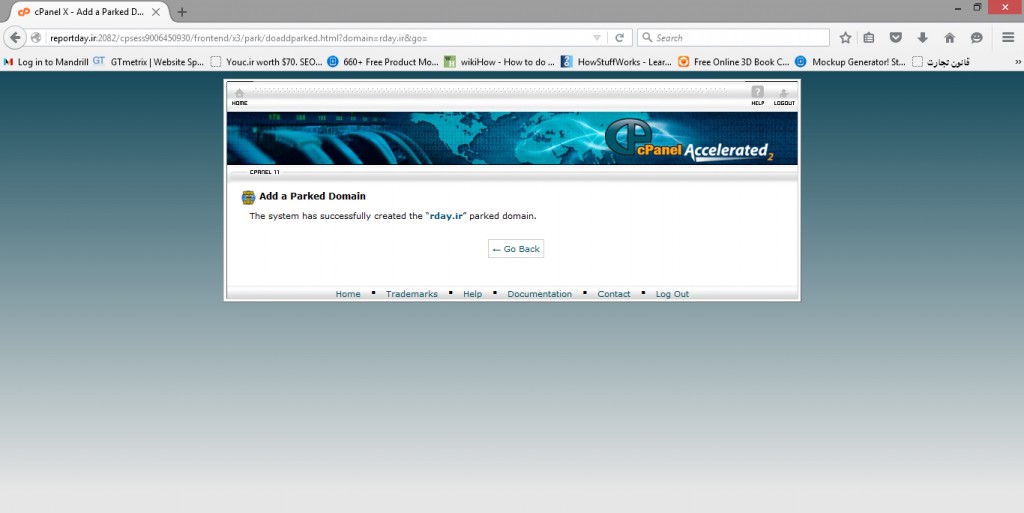
Task: Open cPanel Help question mark icon
Action: 757,94
